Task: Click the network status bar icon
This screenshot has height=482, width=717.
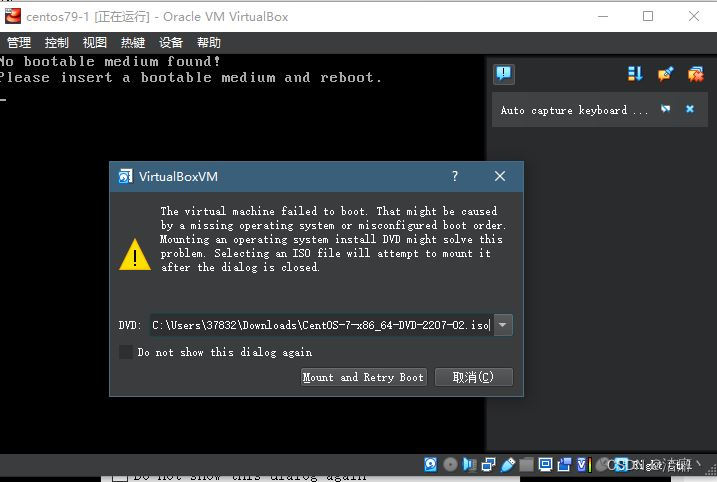Action: (488, 465)
